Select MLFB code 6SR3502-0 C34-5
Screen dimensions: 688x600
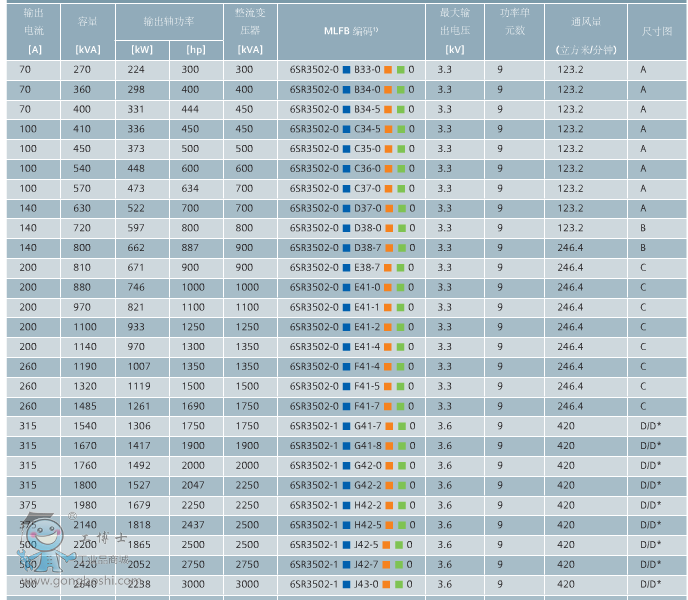pos(352,129)
